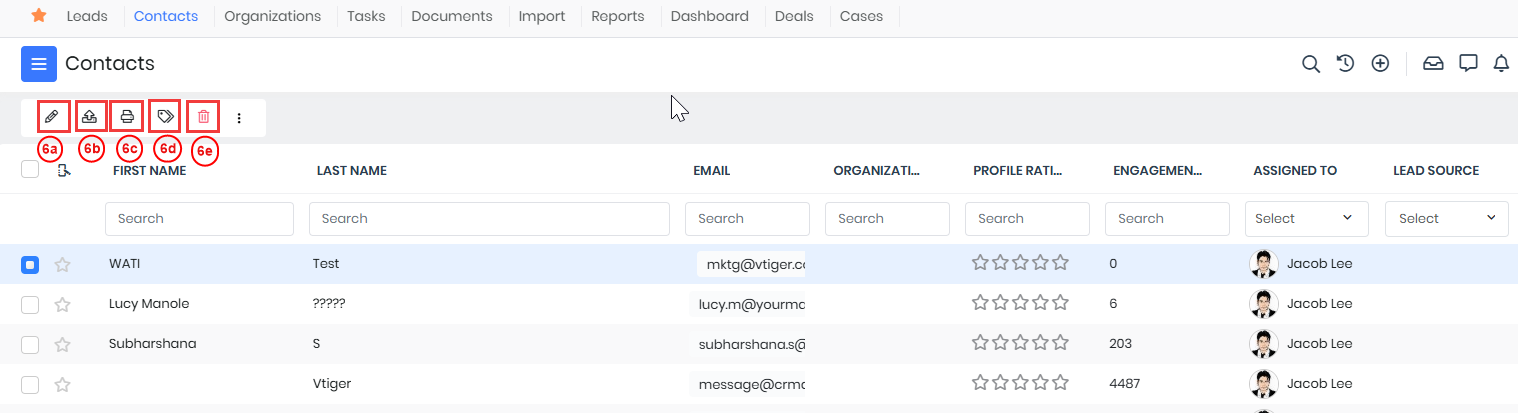
Task: Uncheck the WATI contact checkbox
Action: click(x=30, y=265)
